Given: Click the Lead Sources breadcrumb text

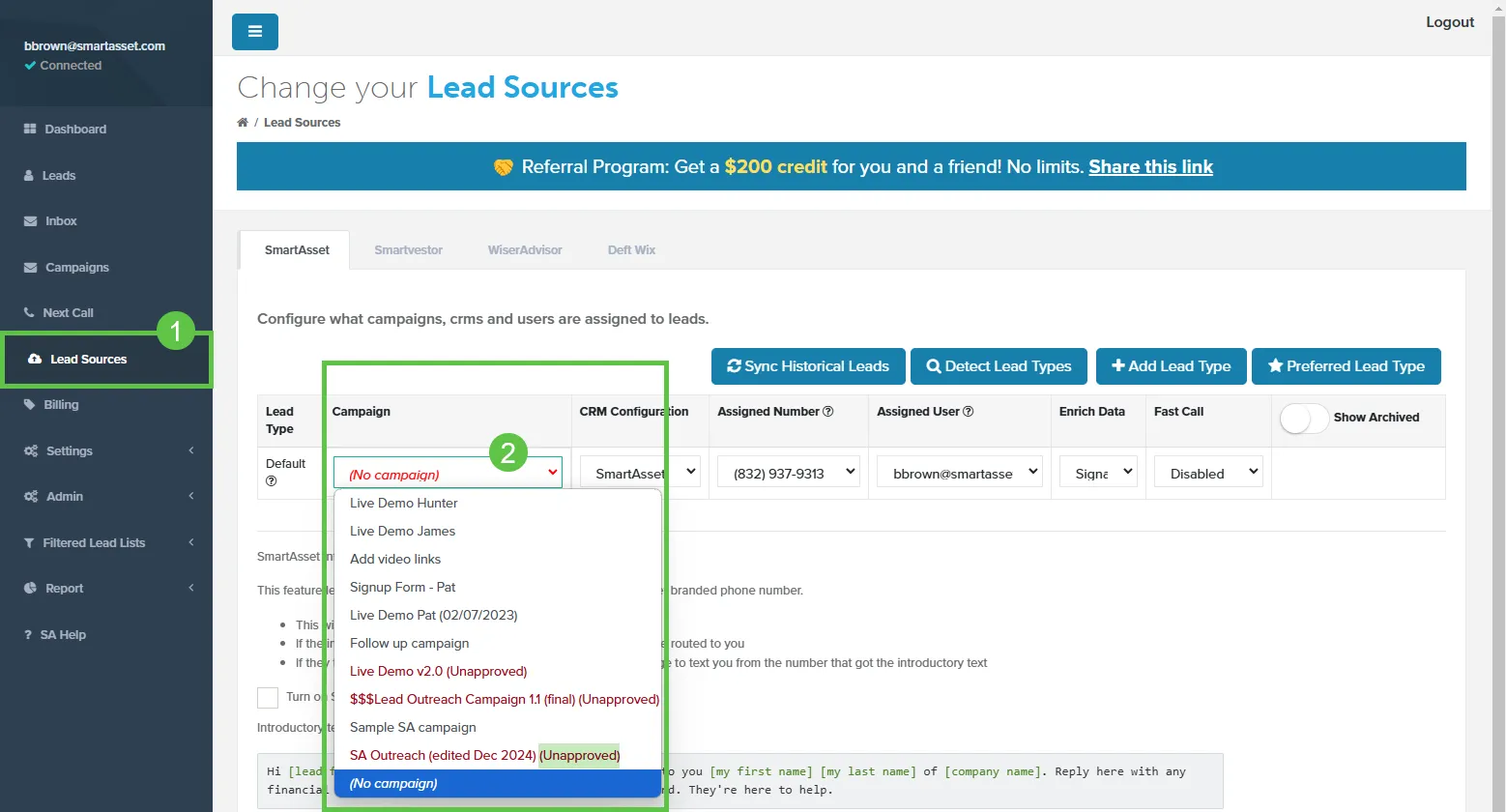Looking at the screenshot, I should (302, 123).
